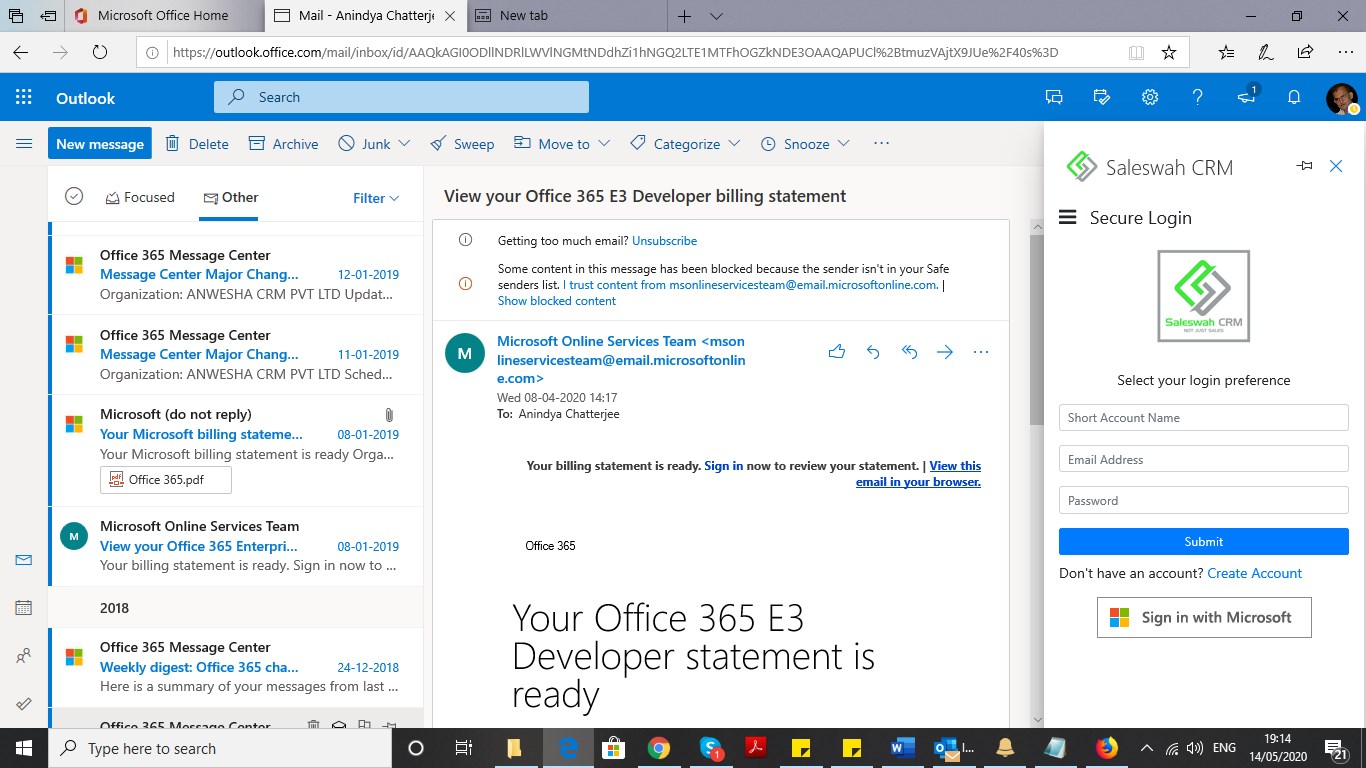Viewport: 1366px width, 768px height.
Task: Open People module in sidebar
Action: pos(24,656)
